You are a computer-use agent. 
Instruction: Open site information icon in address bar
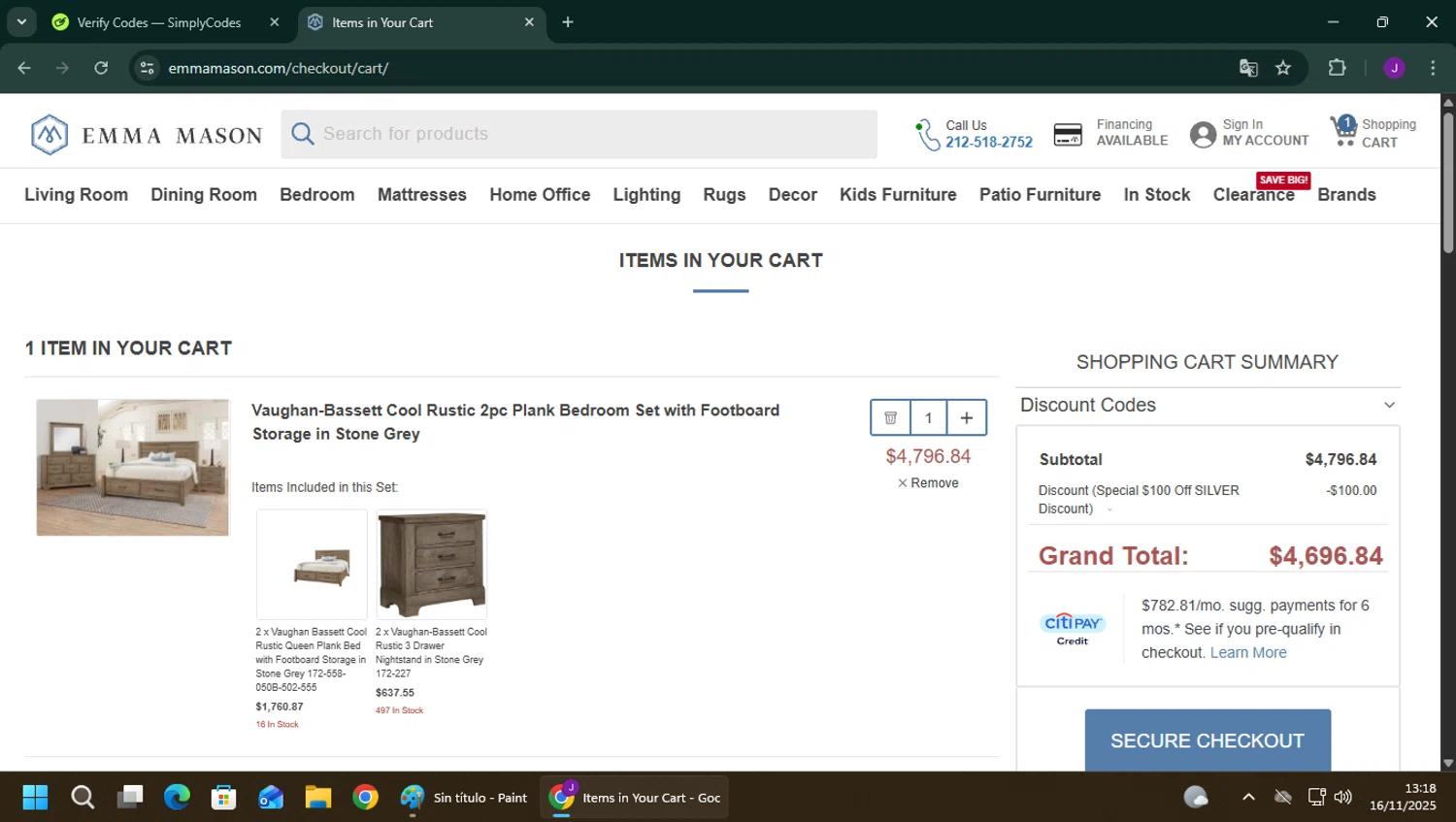pyautogui.click(x=148, y=68)
